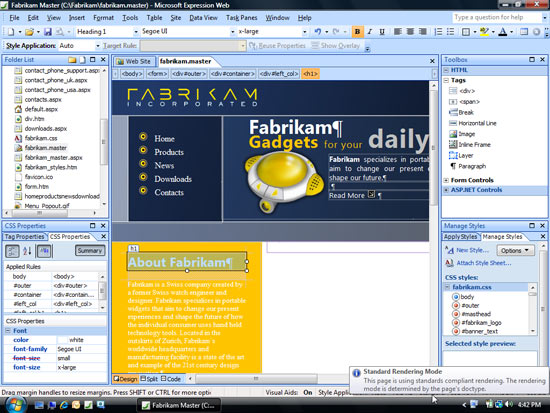Screen dimensions: 550x413
Task: Click the Fabrikam Master taskbar button
Action: pyautogui.click(x=179, y=405)
